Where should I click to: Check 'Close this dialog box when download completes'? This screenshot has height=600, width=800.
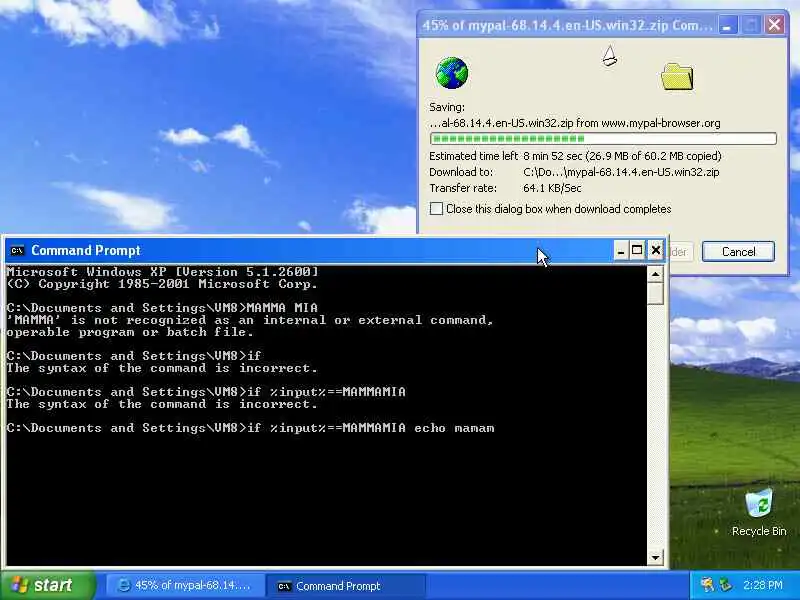(436, 209)
